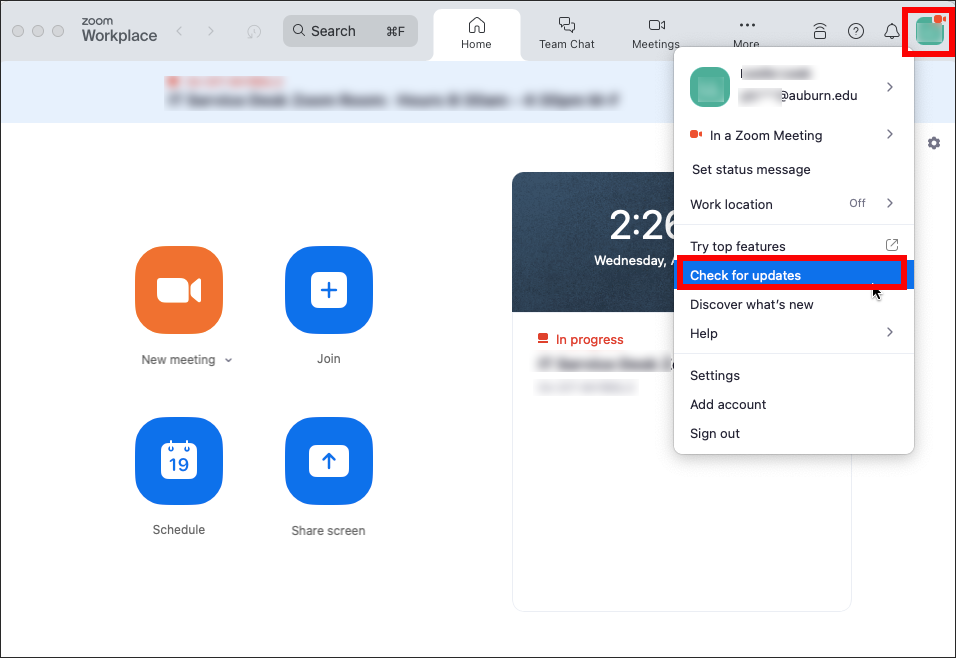Screen dimensions: 956x658
Task: Go to the Meetings tab
Action: coord(656,34)
